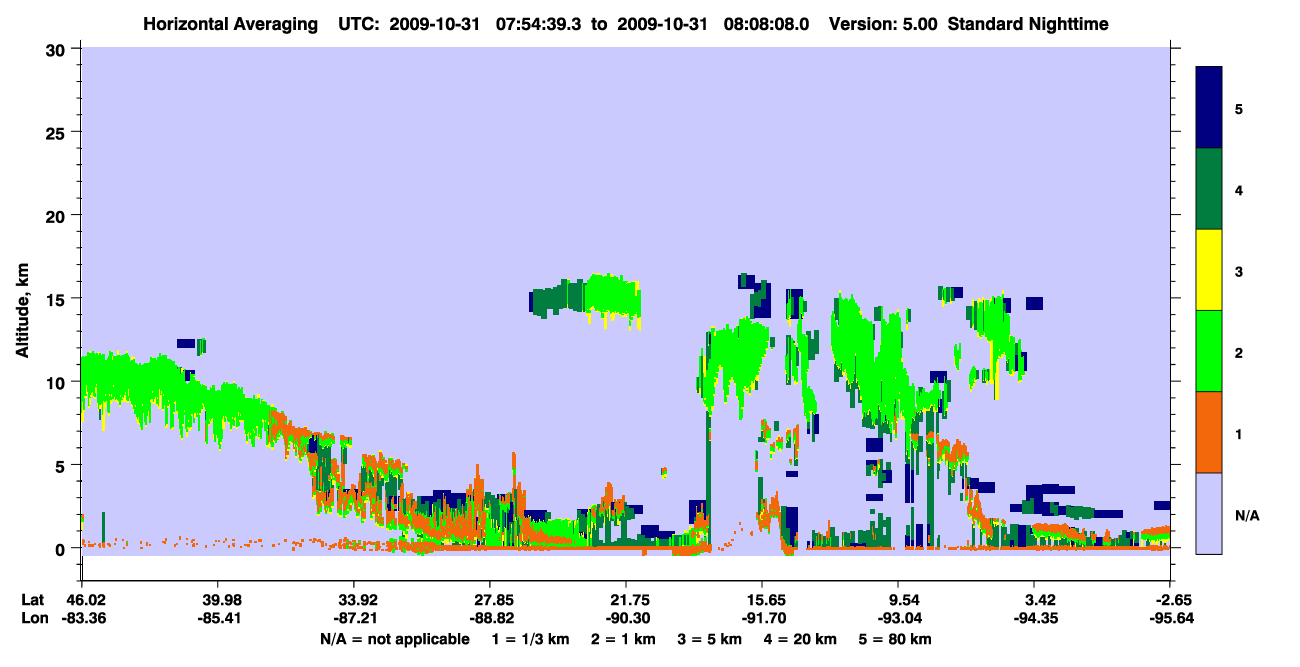This screenshot has width=1300, height=667.
Task: Click the yellow colorbar segment for 3
Action: click(1209, 270)
